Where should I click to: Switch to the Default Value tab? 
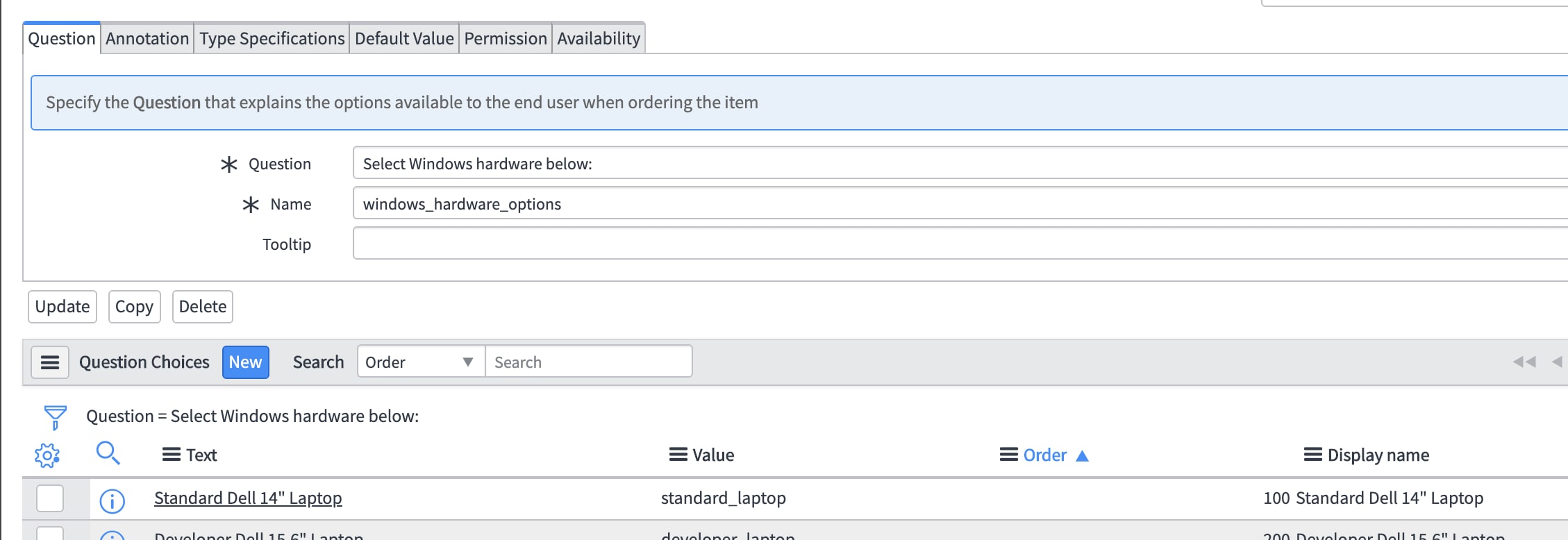(x=404, y=39)
